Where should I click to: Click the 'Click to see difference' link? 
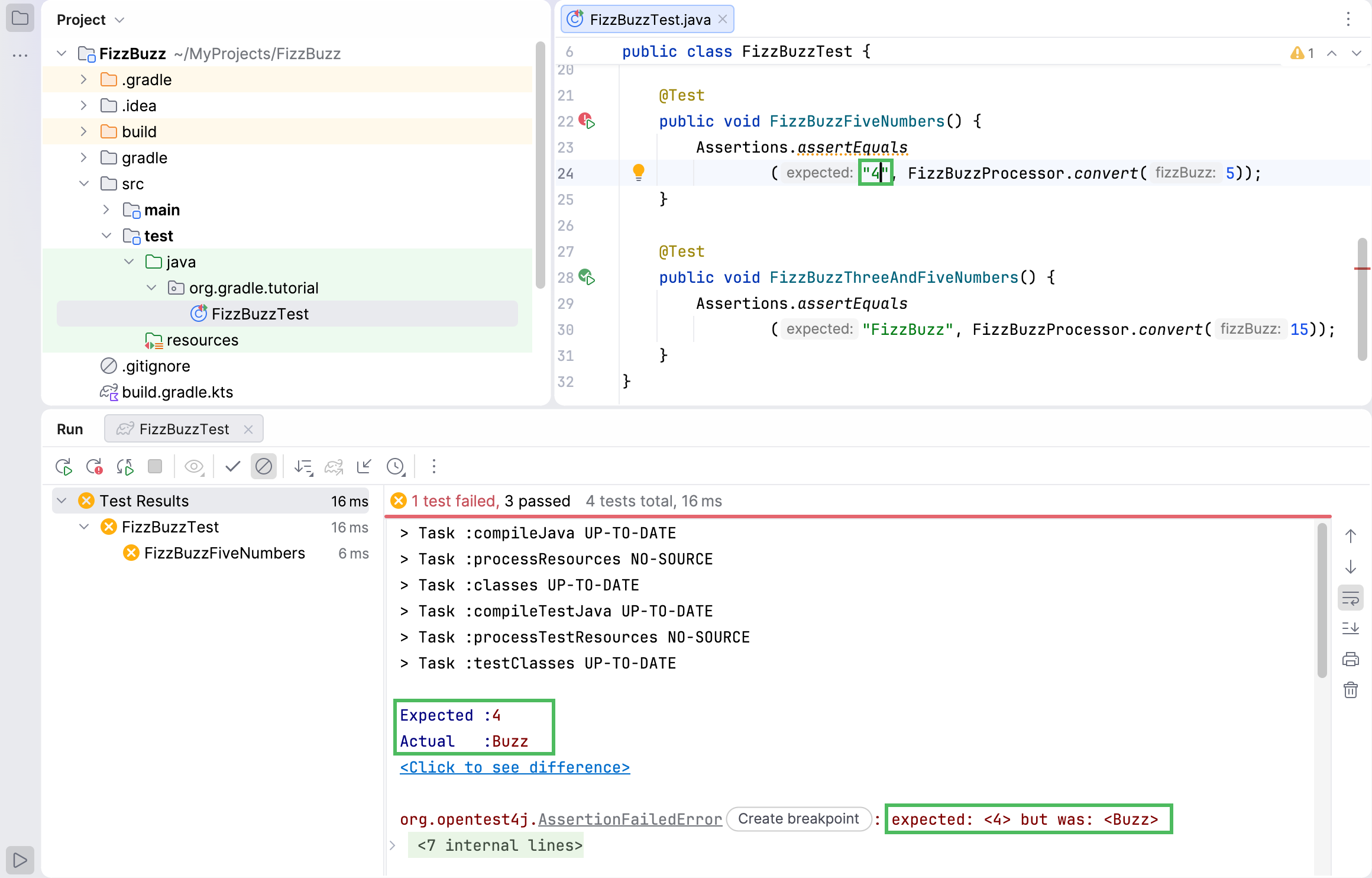point(514,767)
